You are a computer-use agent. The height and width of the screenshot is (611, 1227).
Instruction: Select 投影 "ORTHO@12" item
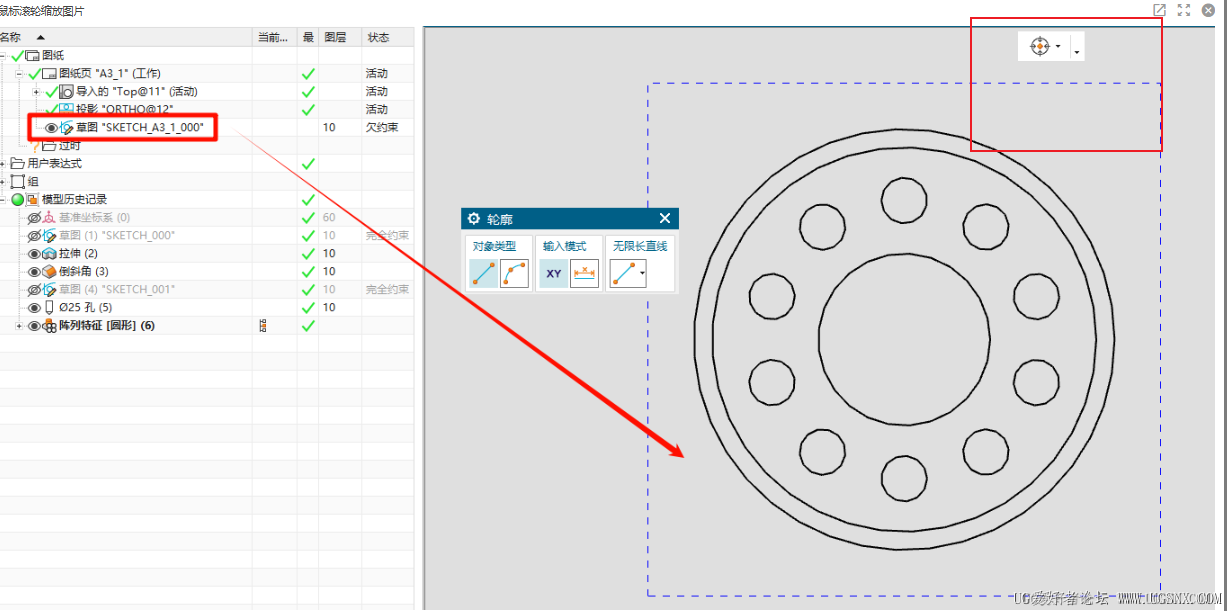(125, 109)
